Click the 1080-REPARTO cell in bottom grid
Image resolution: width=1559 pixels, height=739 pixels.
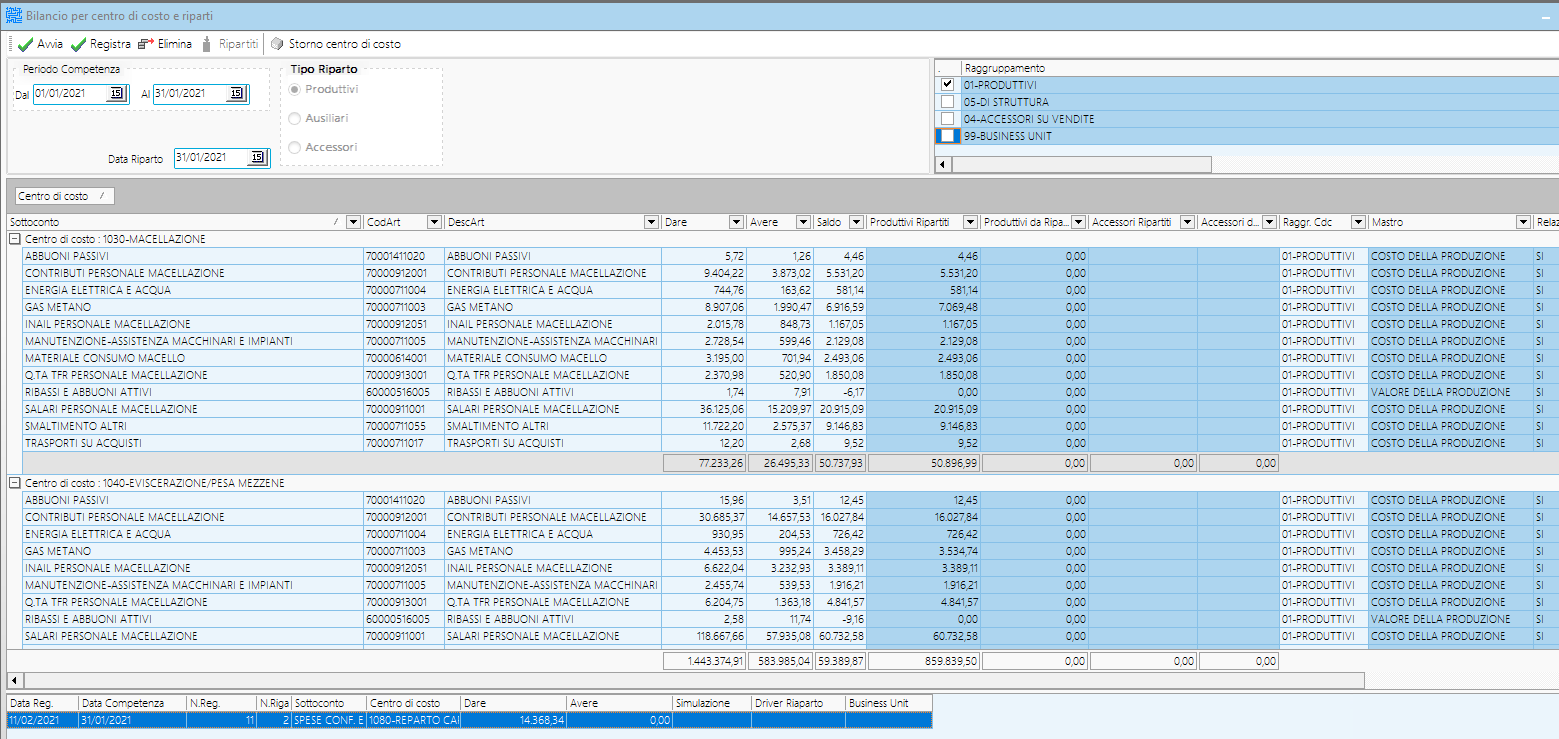tap(415, 720)
